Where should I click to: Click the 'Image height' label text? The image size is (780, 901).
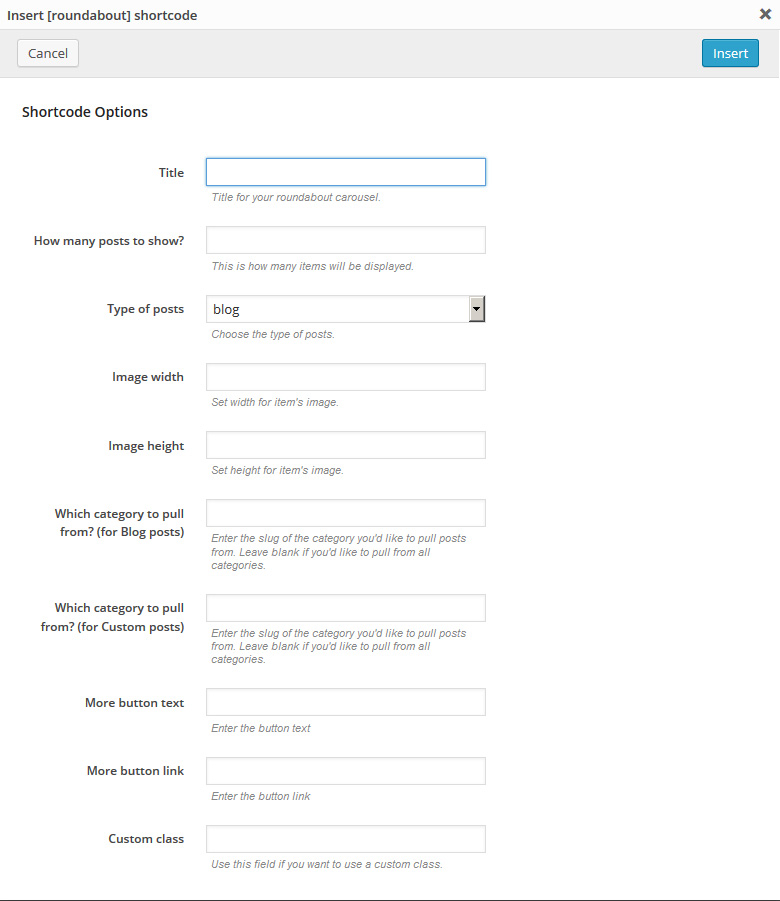coord(146,446)
